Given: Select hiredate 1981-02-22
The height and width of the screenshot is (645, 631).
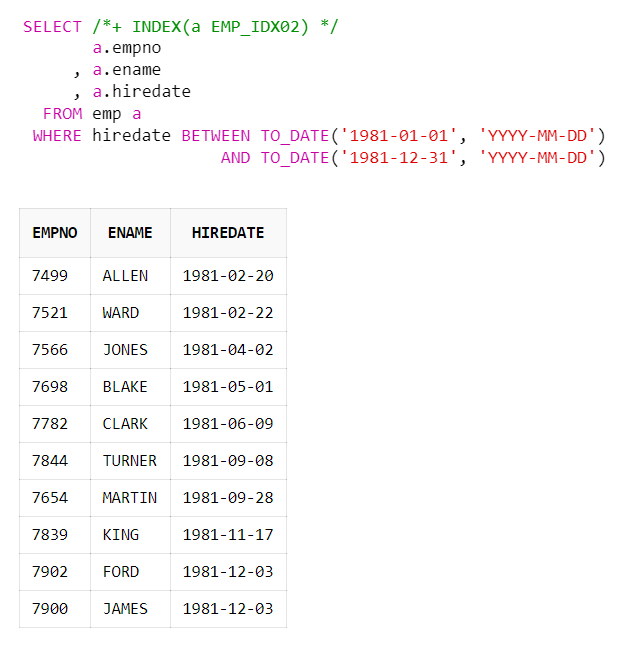Looking at the screenshot, I should [228, 313].
